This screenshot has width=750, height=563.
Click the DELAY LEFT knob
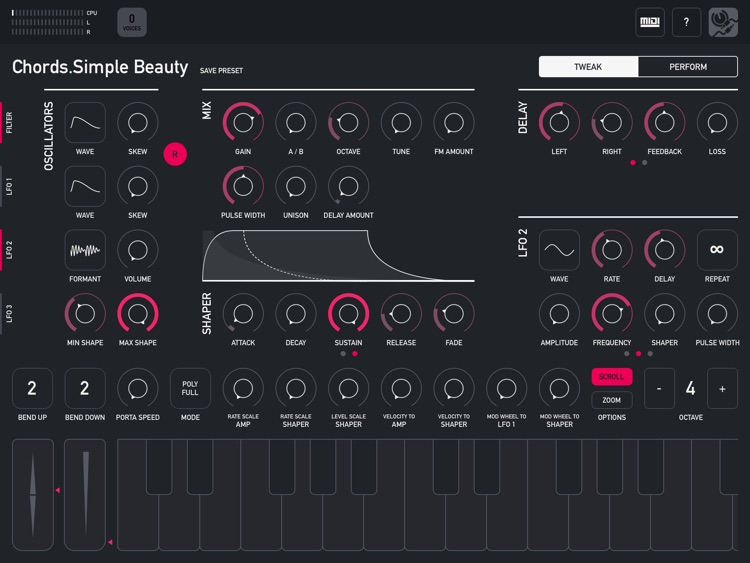point(559,122)
